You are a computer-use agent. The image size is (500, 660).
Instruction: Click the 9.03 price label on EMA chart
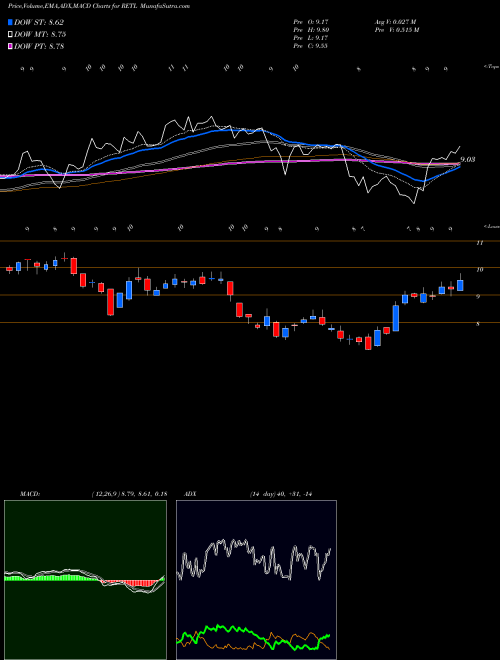coord(468,160)
